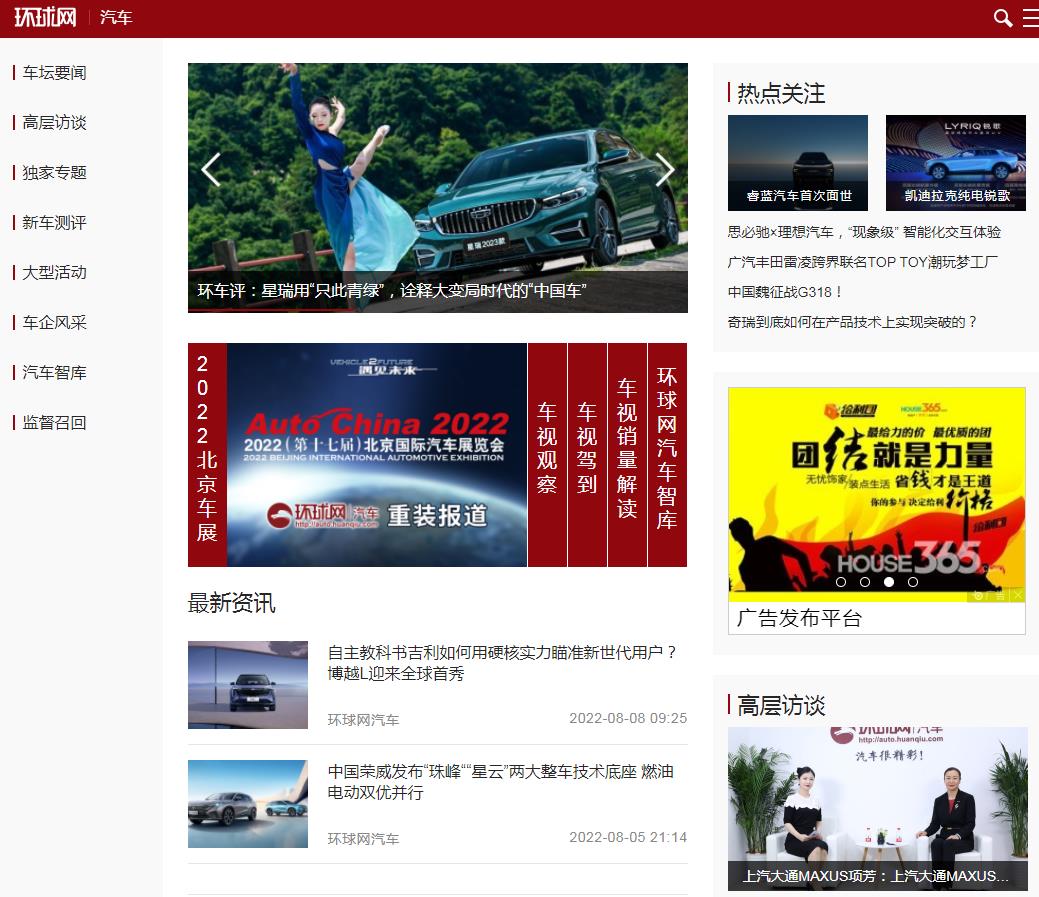Open 睿蓝汽车首次面世 thumbnail

pyautogui.click(x=798, y=163)
